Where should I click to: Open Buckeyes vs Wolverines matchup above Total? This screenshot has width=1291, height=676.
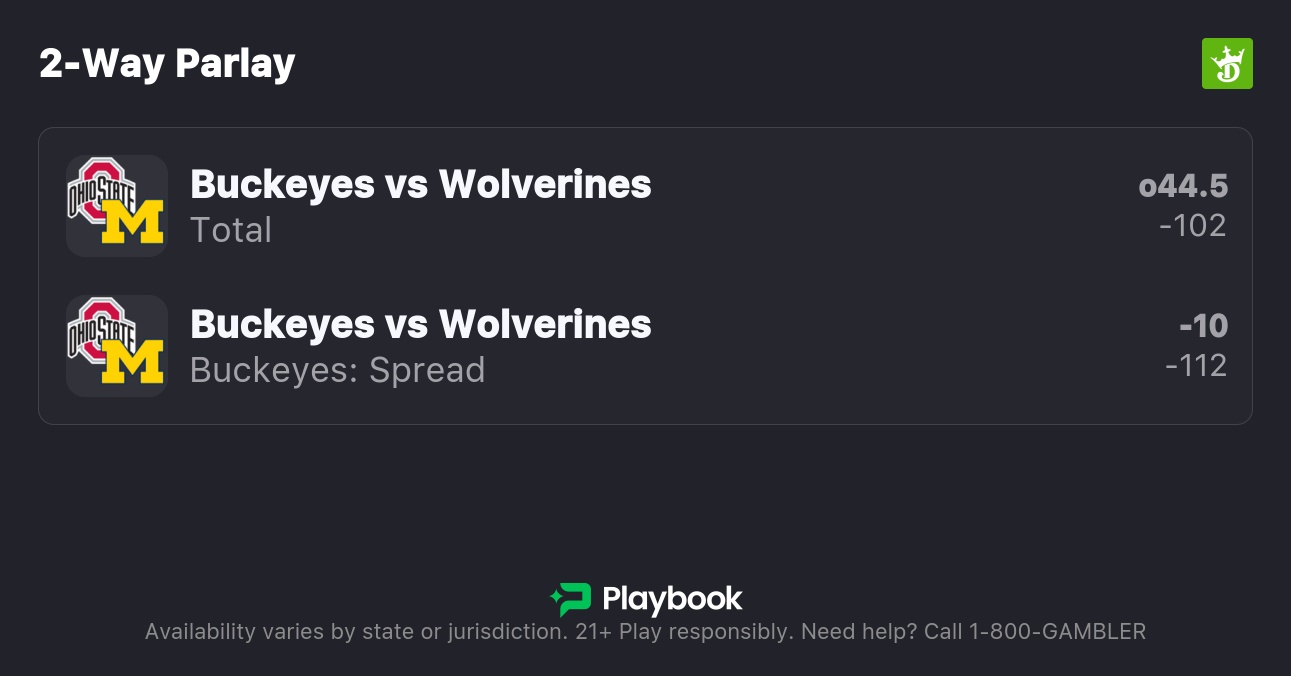point(420,184)
